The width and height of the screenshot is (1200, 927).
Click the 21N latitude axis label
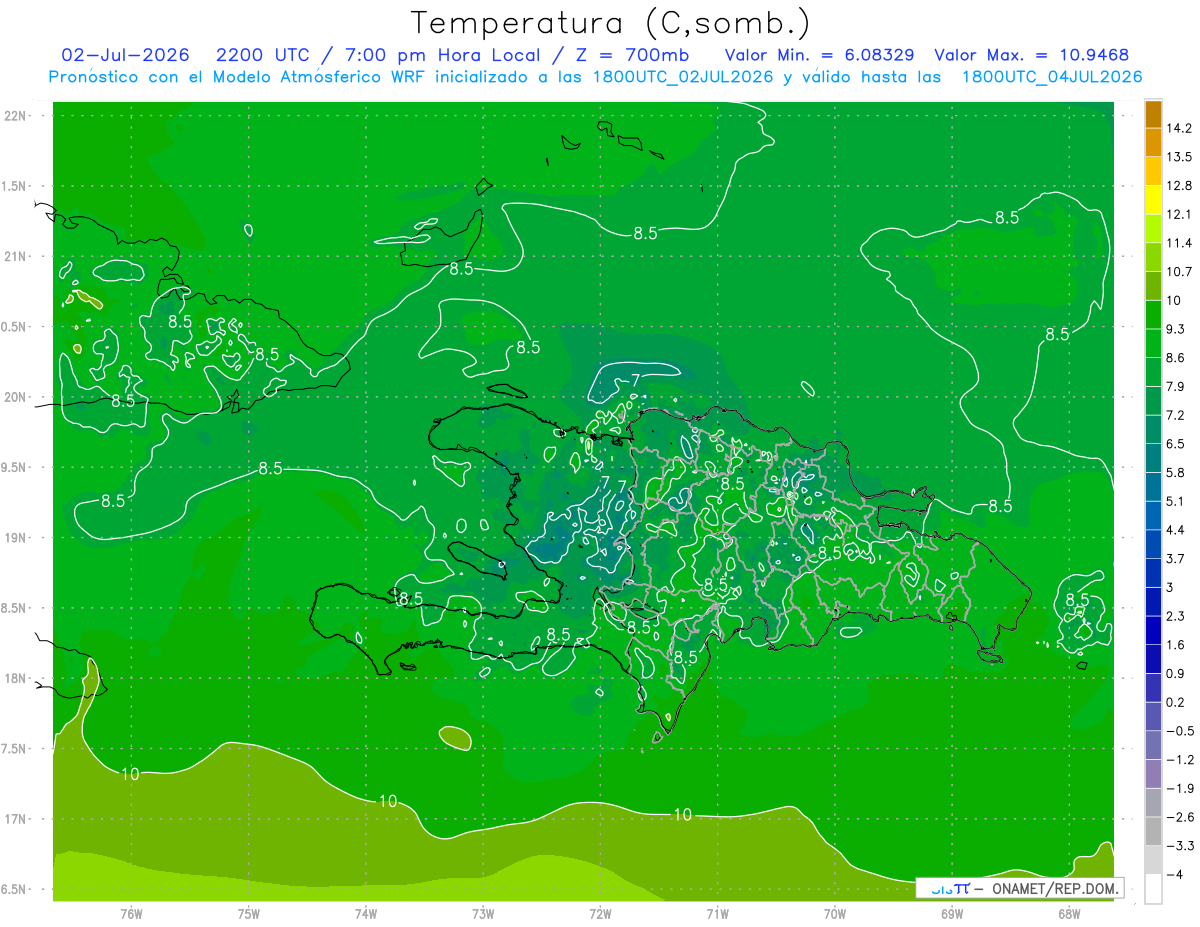pos(14,256)
